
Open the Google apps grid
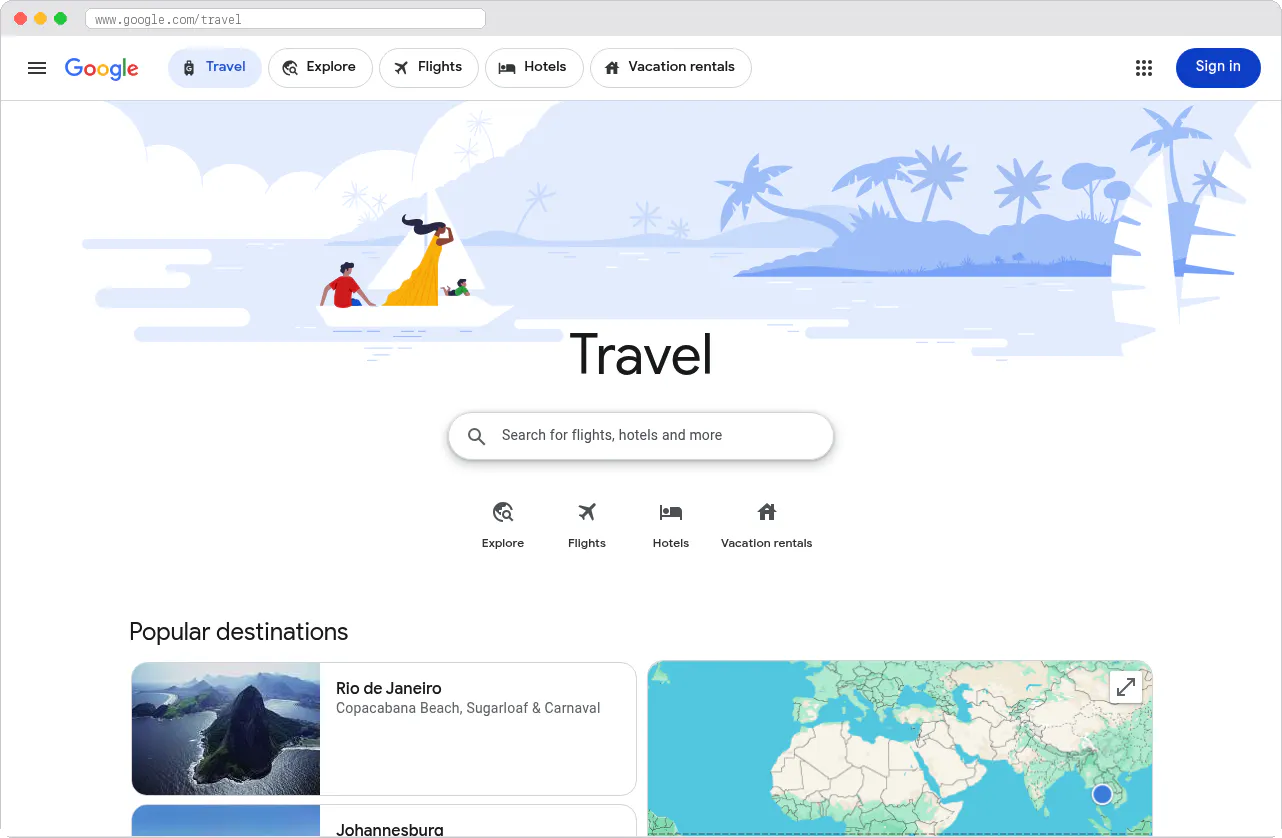1144,68
